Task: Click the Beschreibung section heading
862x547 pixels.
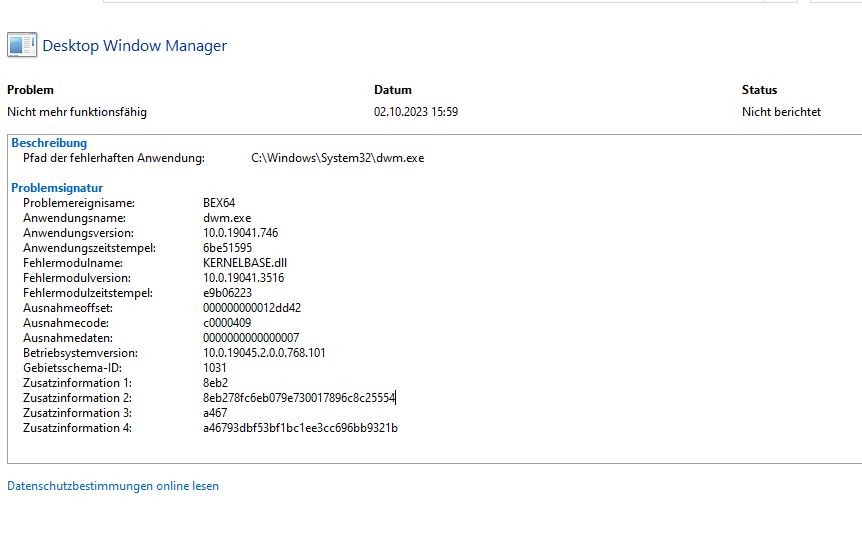Action: click(49, 143)
